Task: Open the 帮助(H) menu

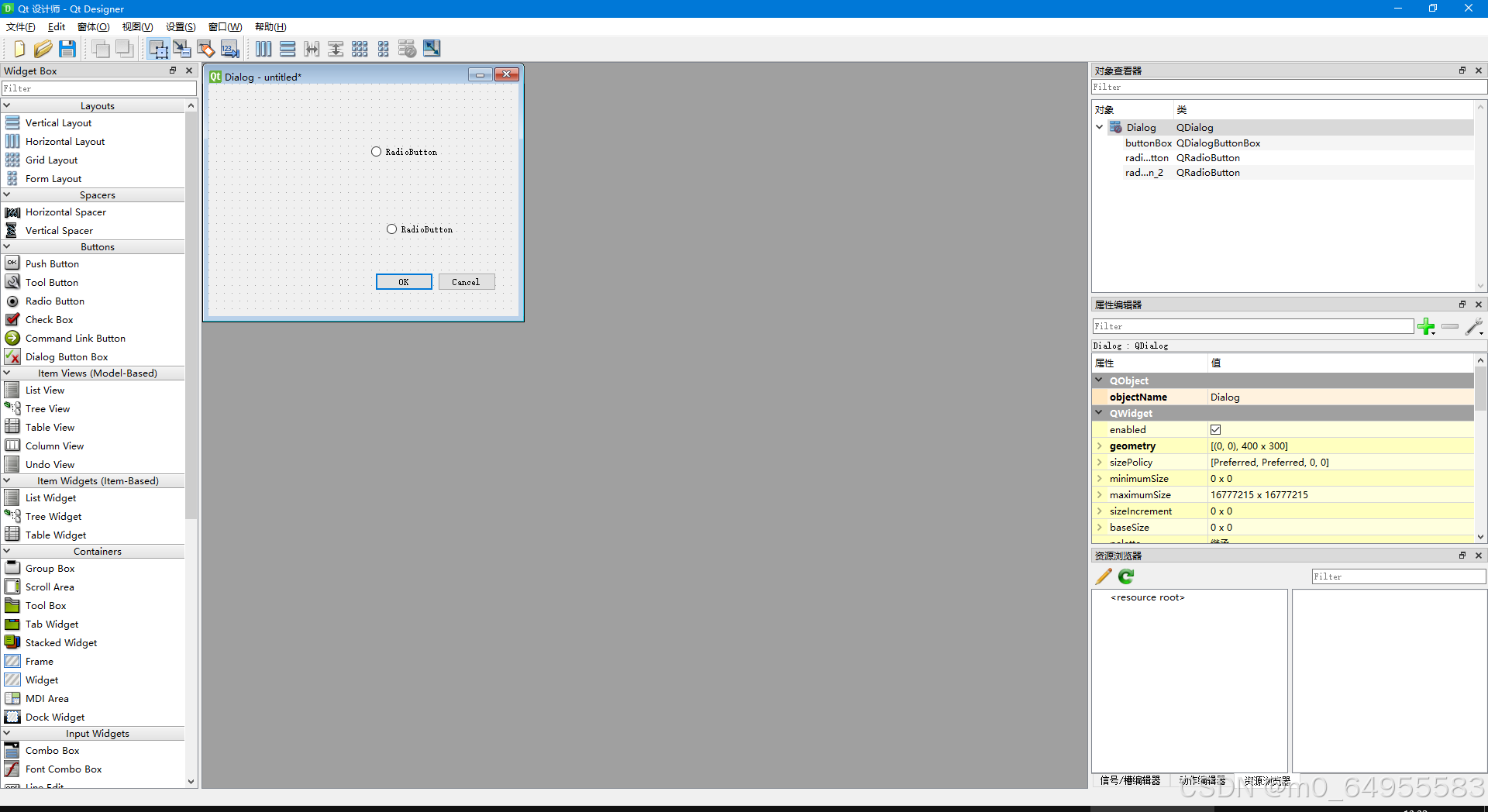Action: [x=270, y=26]
